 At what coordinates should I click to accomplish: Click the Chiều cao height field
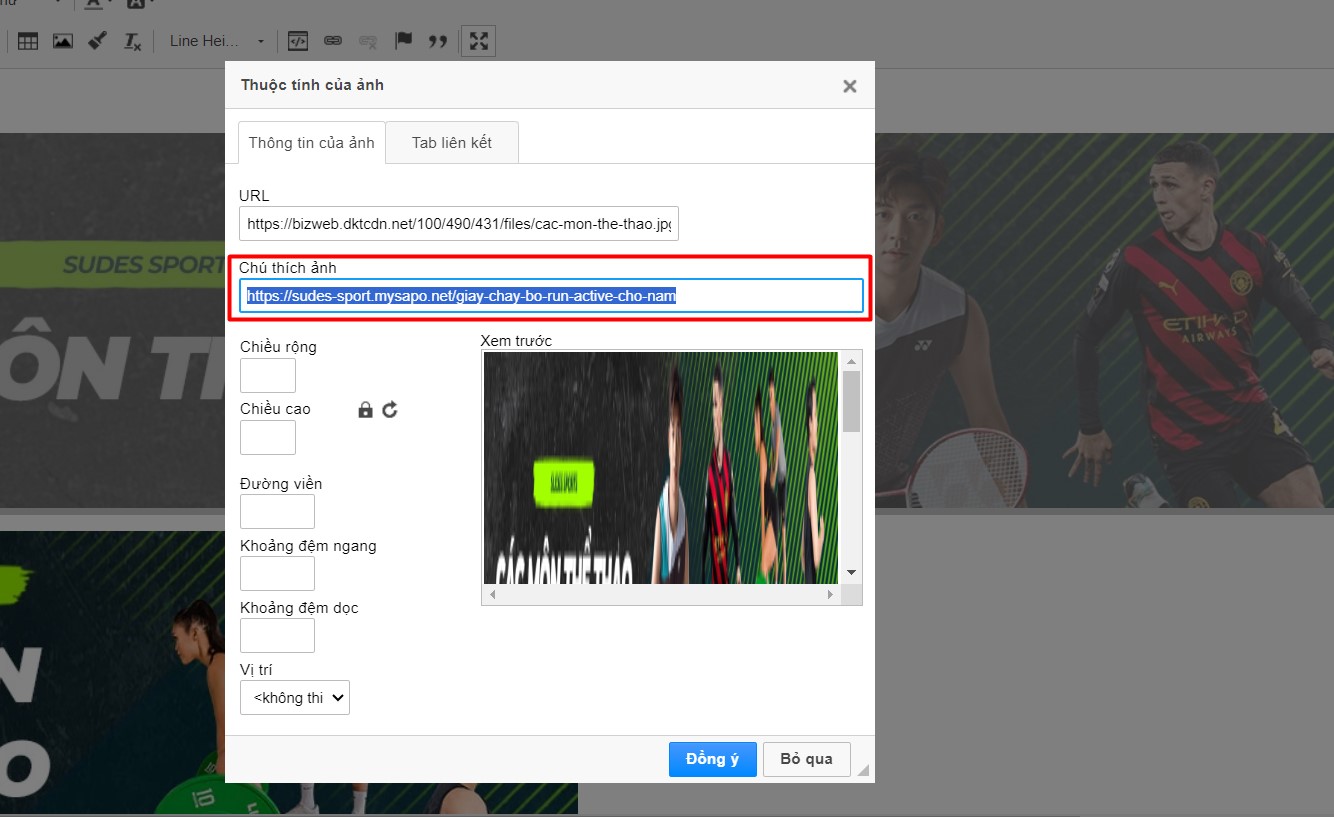pyautogui.click(x=268, y=437)
